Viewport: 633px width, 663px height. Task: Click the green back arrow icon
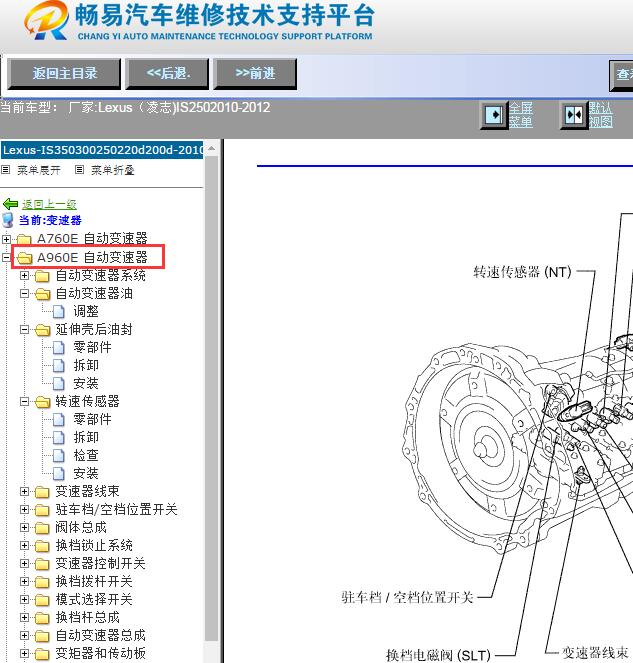click(10, 204)
